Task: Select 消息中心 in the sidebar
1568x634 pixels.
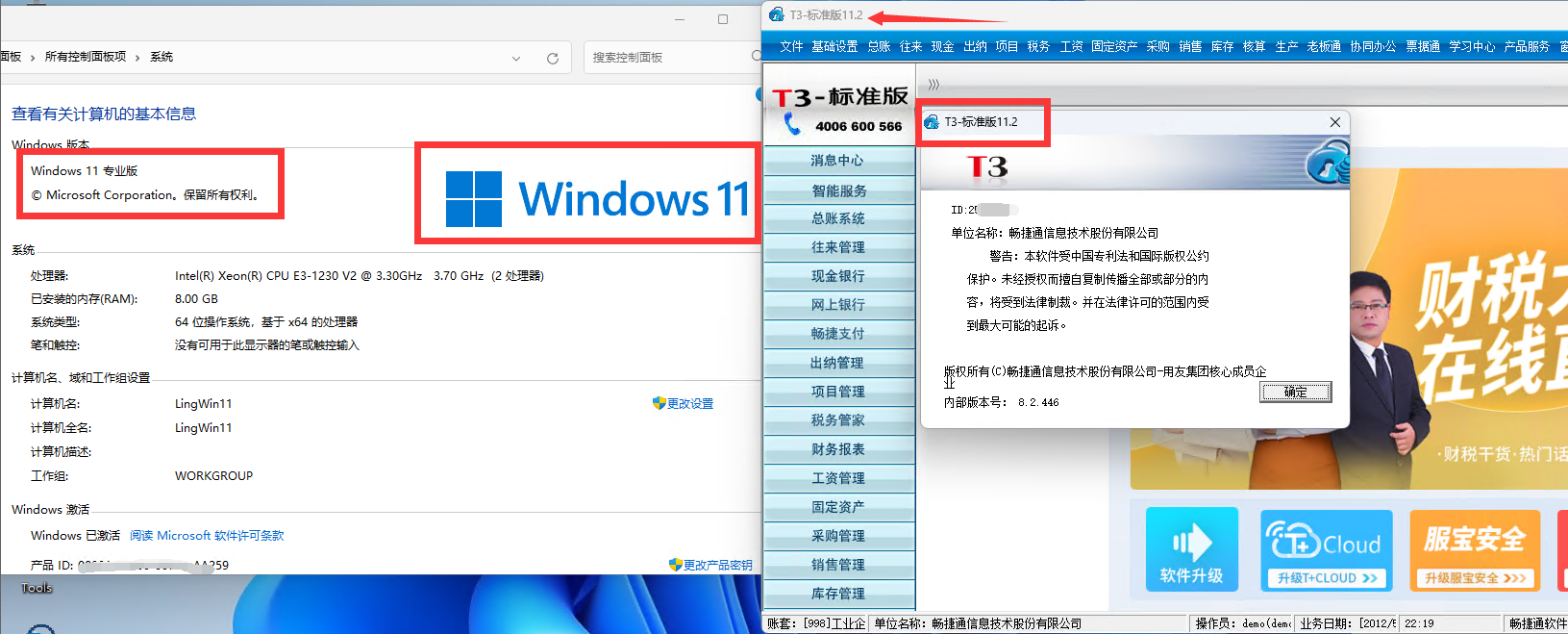Action: pyautogui.click(x=838, y=161)
